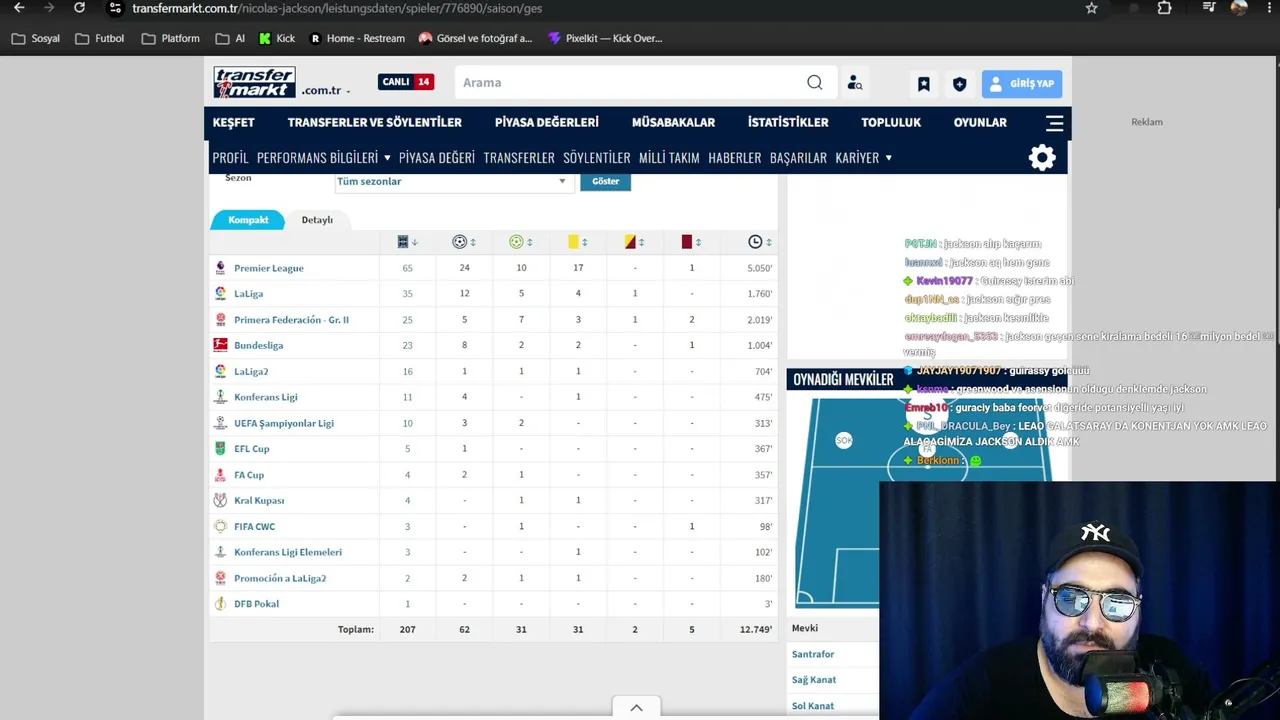Open the DFB Pokal competition link
This screenshot has width=1280, height=720.
click(x=256, y=604)
